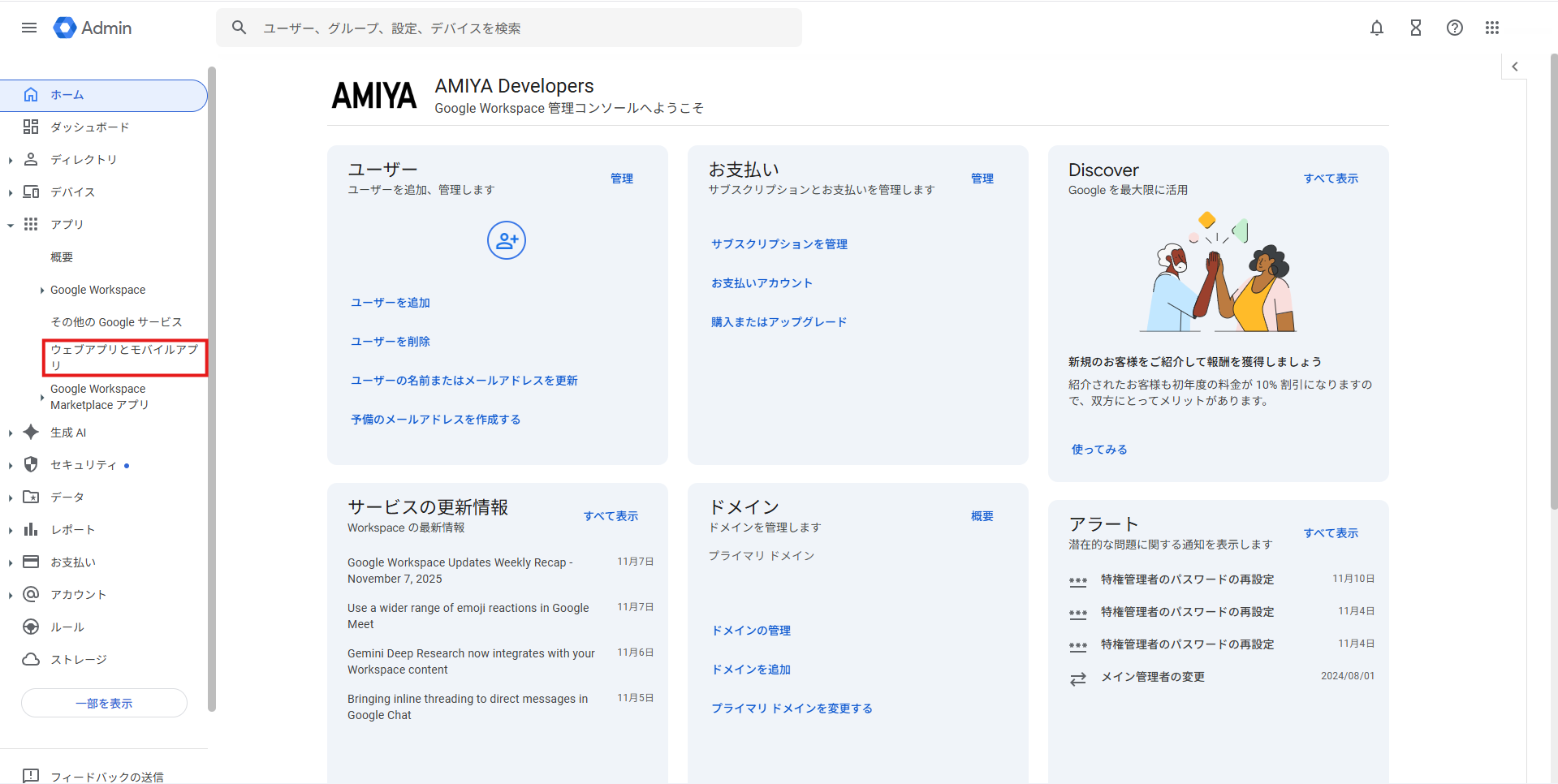The image size is (1558, 784).
Task: Open Google Workspace Marketplace アプリ menu item
Action: point(99,397)
